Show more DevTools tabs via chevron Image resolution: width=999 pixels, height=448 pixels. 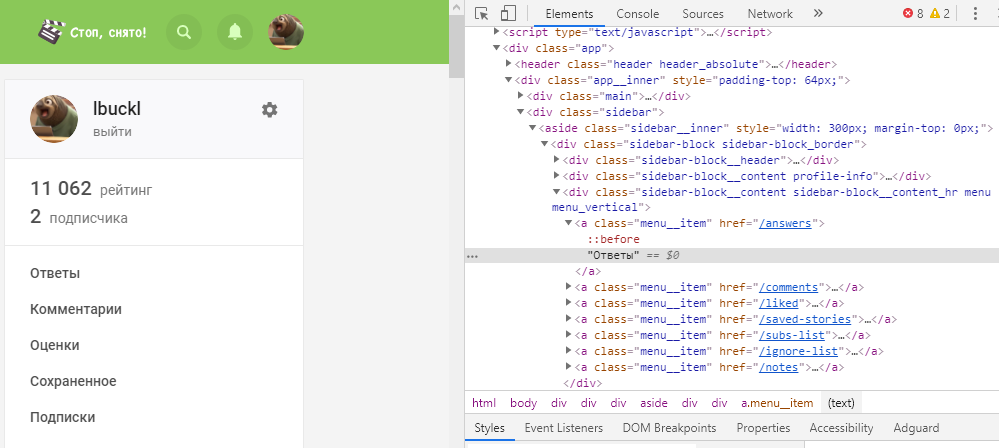pyautogui.click(x=818, y=14)
